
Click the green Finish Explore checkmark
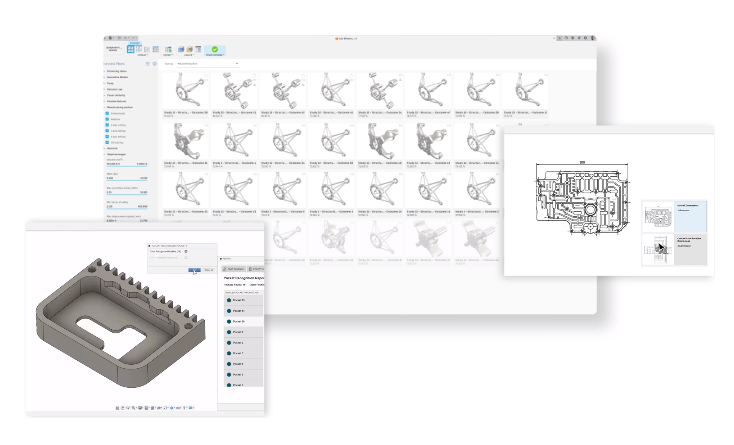(x=215, y=49)
